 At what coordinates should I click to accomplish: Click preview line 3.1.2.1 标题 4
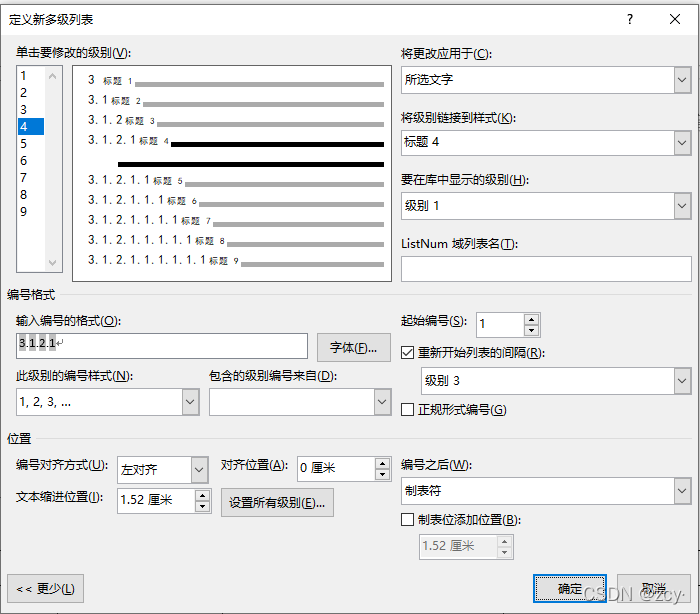point(236,141)
